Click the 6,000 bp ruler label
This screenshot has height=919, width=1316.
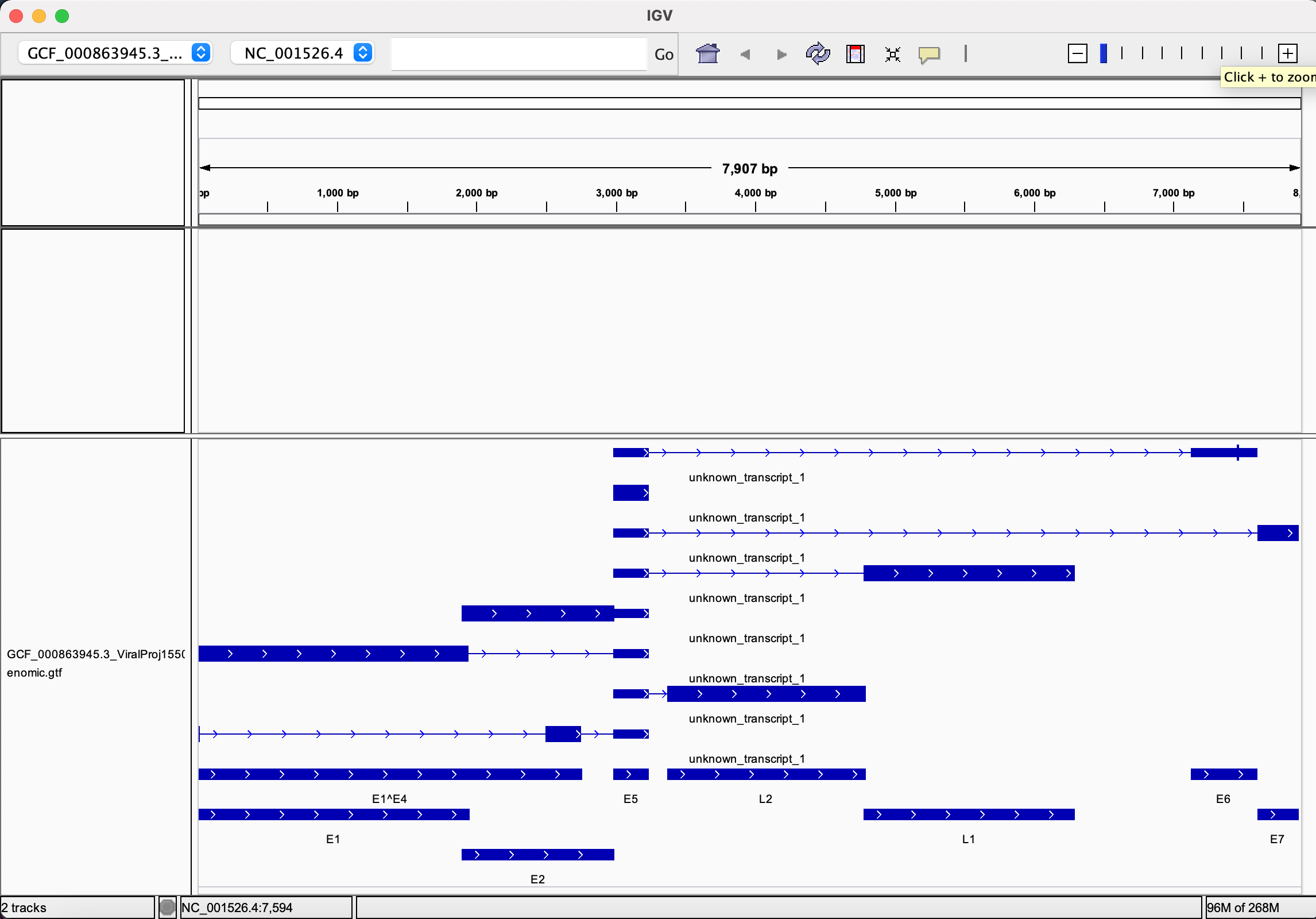[1035, 193]
